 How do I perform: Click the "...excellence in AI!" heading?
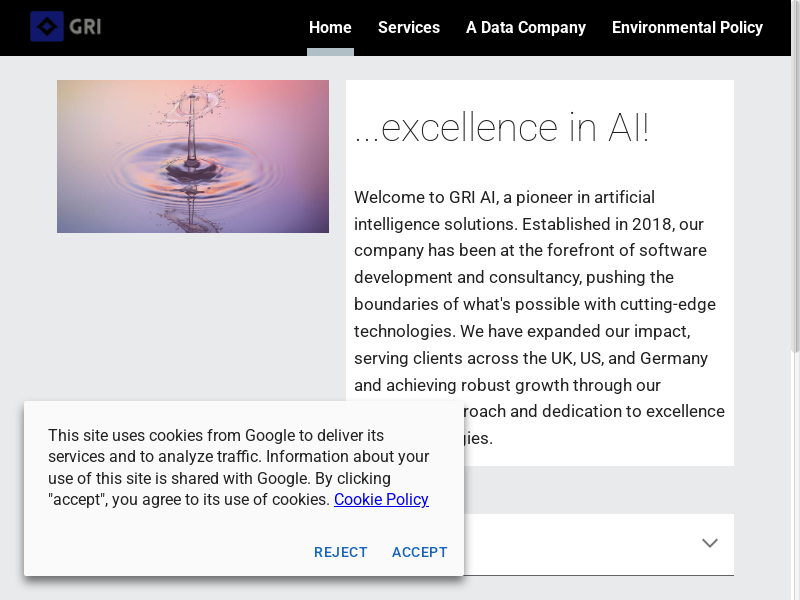[502, 128]
